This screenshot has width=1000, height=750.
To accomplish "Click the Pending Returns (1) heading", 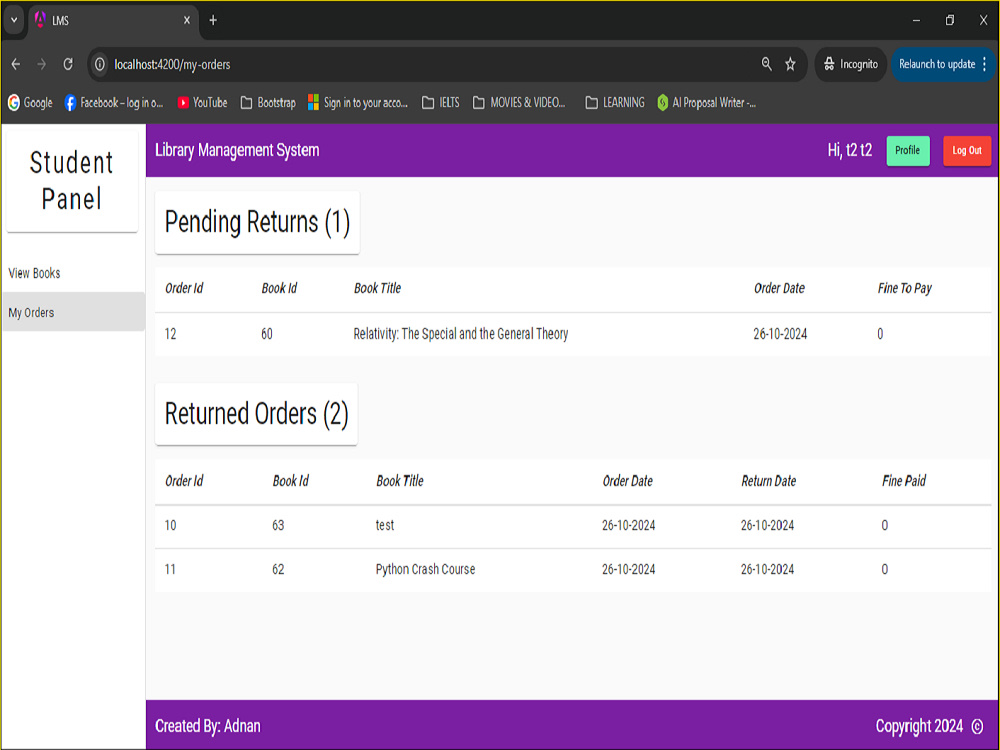I will point(257,222).
